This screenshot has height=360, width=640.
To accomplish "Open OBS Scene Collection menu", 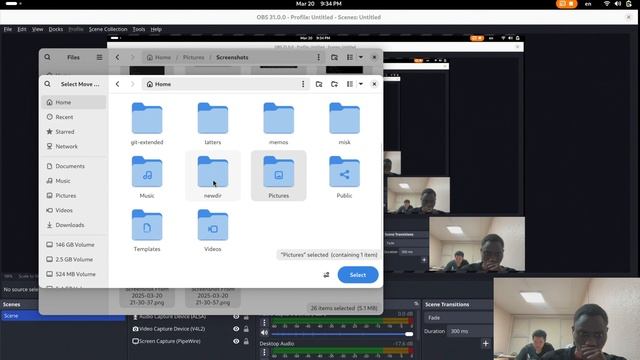I will (108, 29).
